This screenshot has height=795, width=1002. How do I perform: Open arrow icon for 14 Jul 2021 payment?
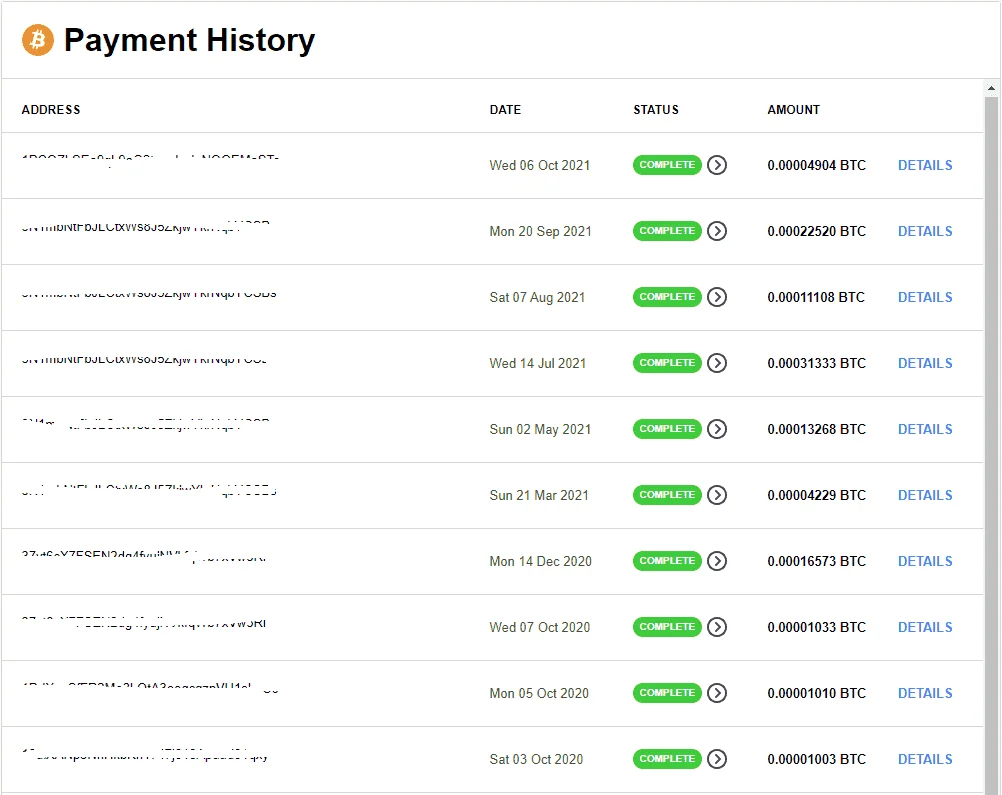(x=717, y=363)
